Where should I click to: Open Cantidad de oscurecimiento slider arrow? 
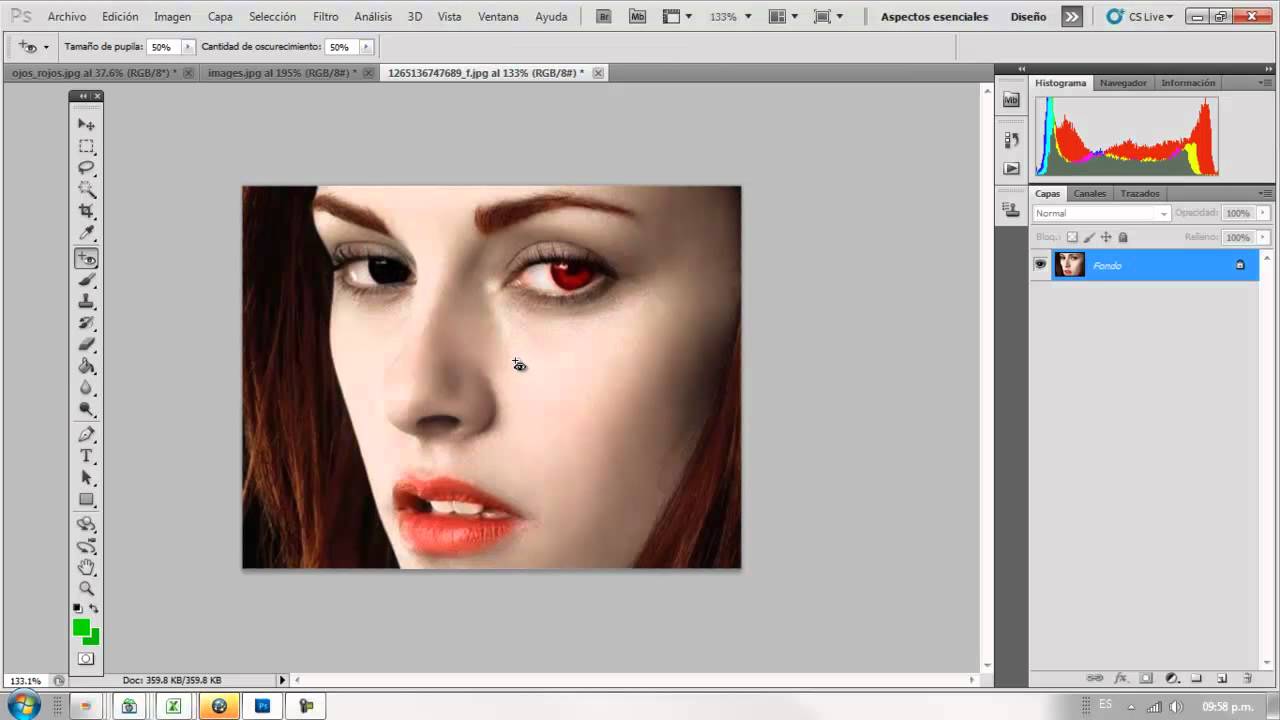click(365, 47)
